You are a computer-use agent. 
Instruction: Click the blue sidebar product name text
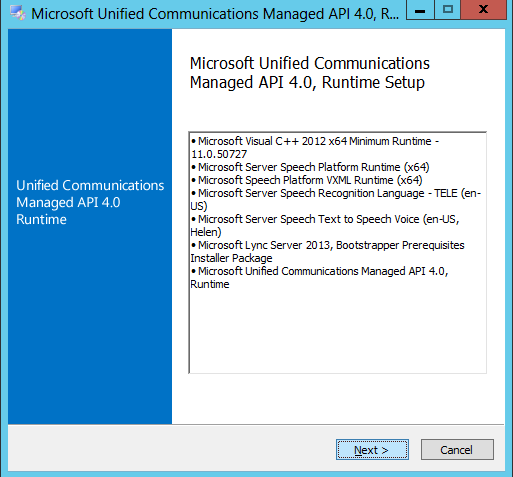(x=90, y=202)
